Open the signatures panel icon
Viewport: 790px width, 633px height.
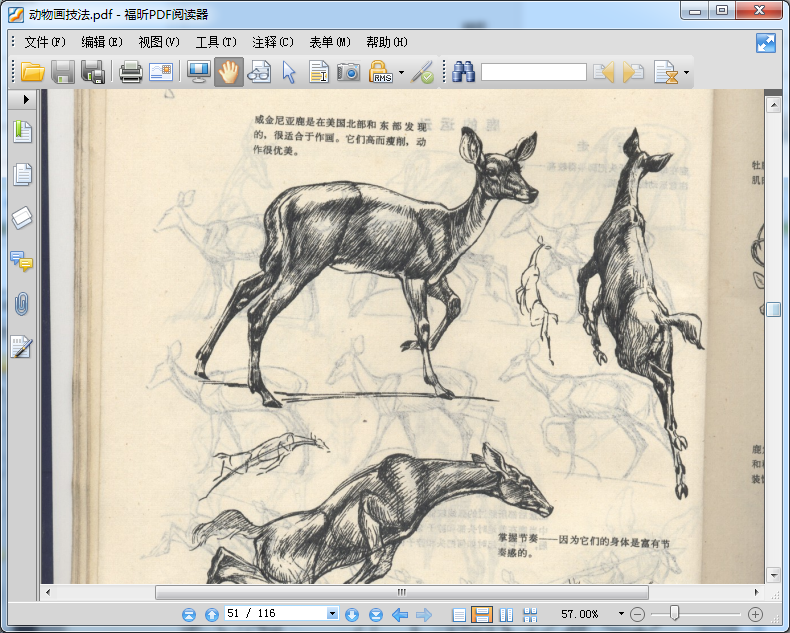point(22,347)
